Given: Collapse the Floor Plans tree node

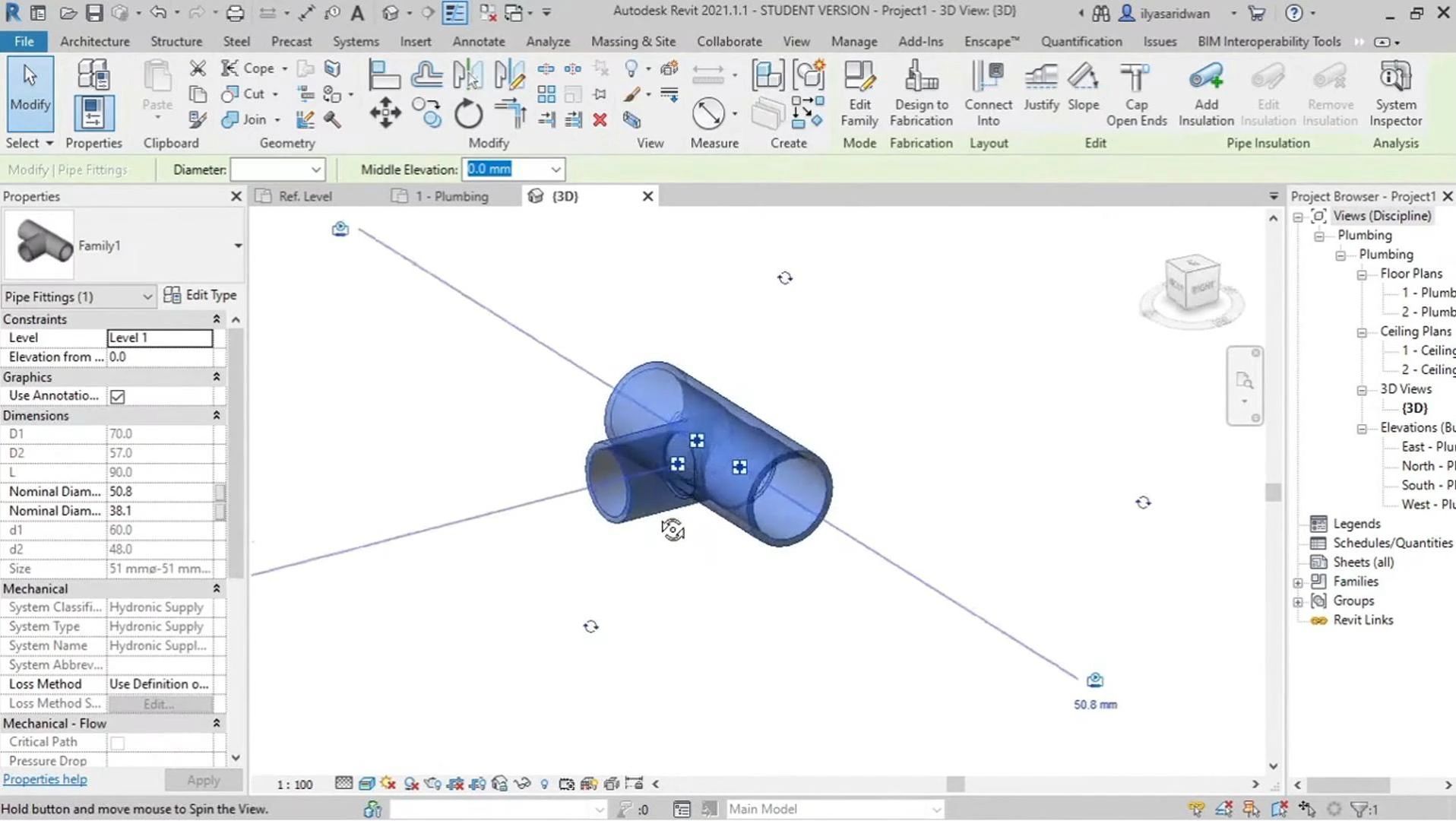Looking at the screenshot, I should (x=1362, y=274).
